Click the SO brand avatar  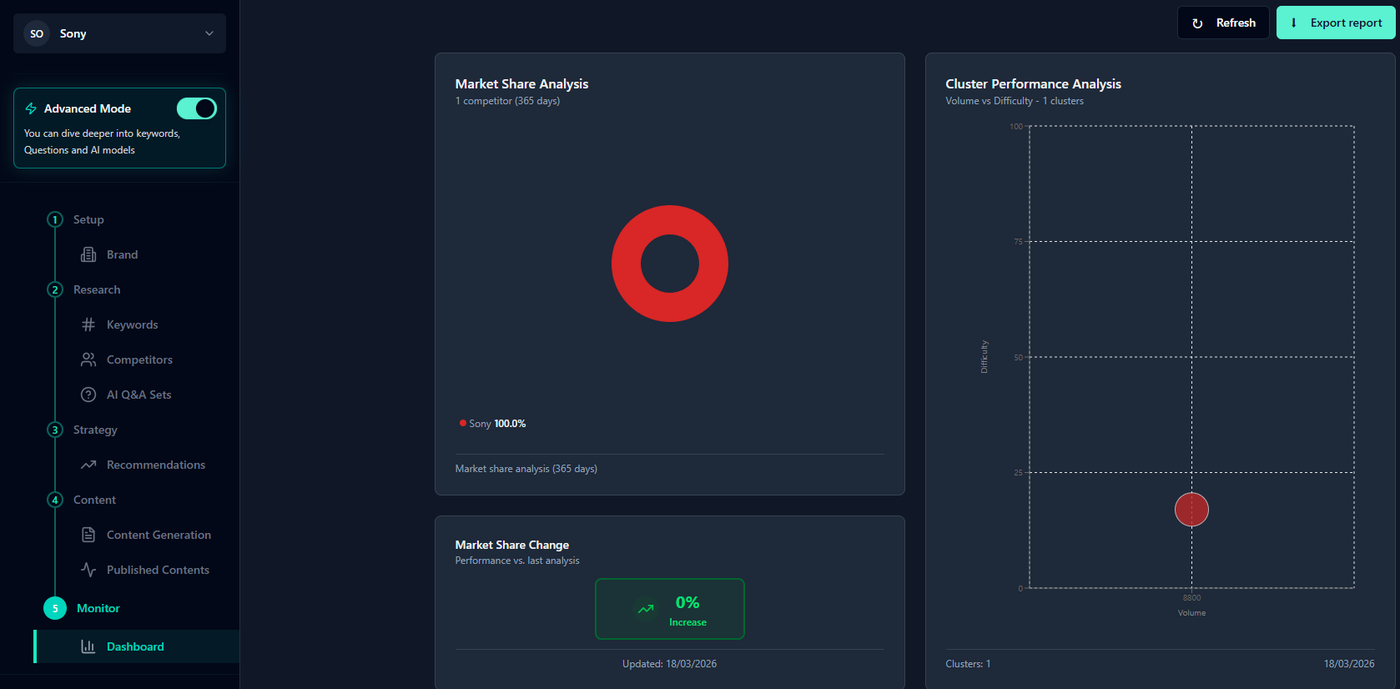[x=37, y=33]
